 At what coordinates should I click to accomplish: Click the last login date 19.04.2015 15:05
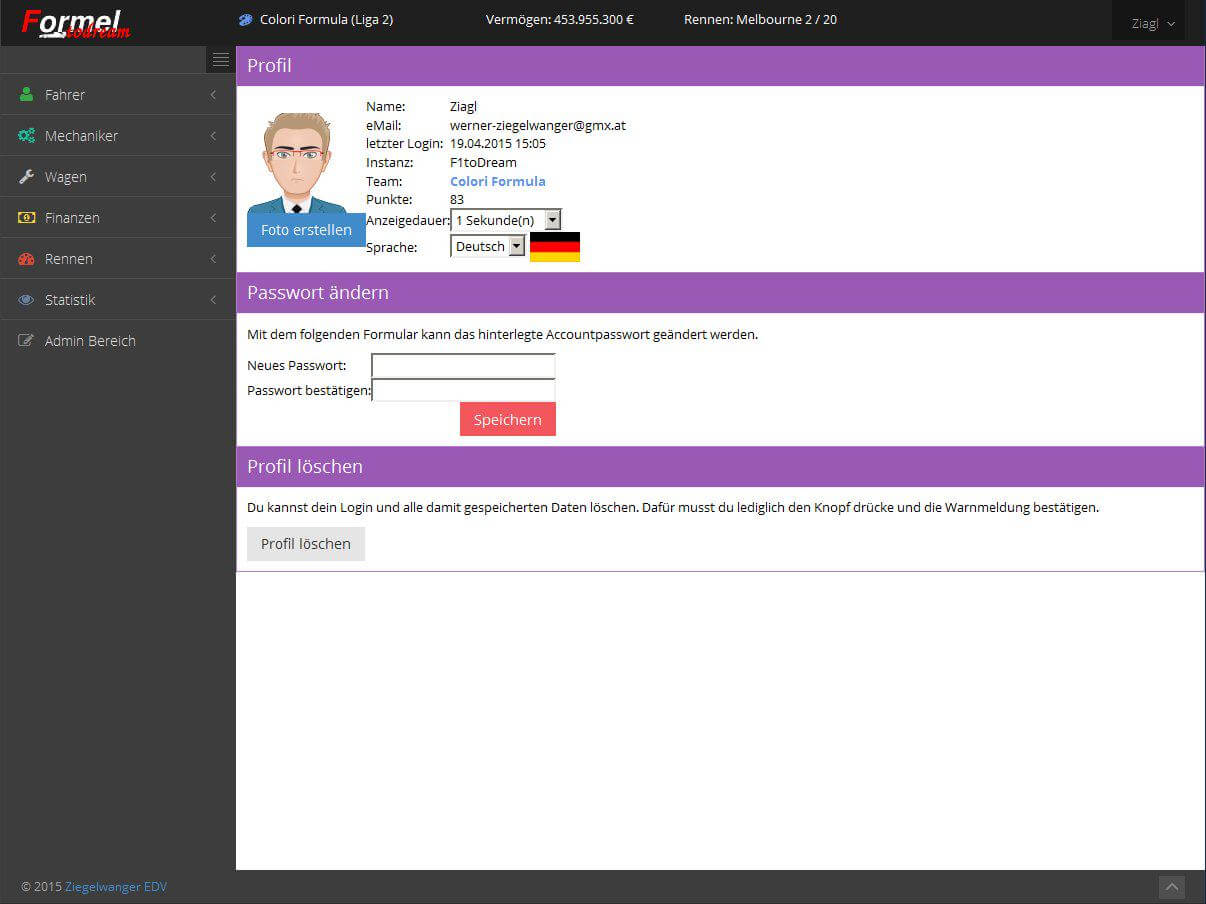498,143
